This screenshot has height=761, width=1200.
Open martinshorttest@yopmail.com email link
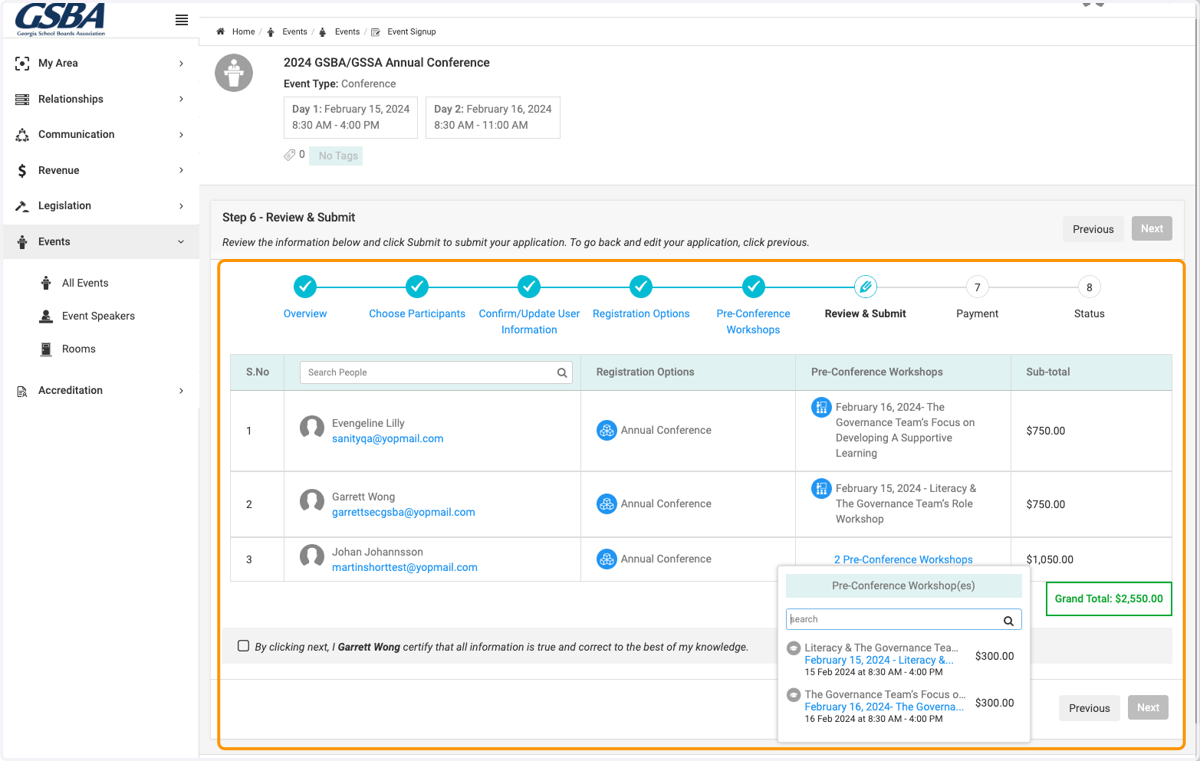[404, 567]
